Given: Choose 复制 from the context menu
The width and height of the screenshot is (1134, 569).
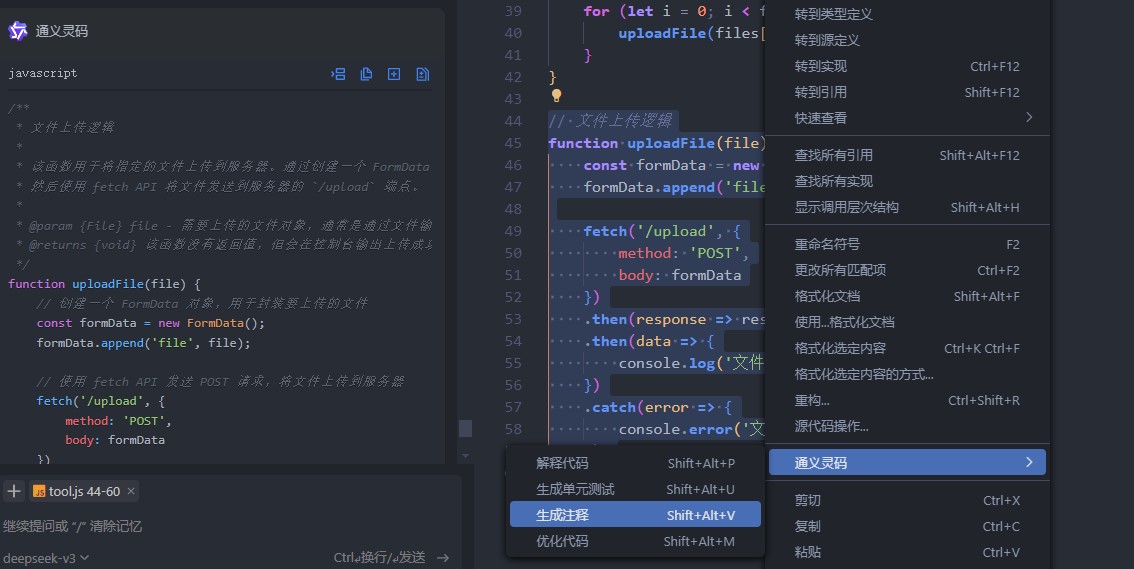Looking at the screenshot, I should 907,526.
